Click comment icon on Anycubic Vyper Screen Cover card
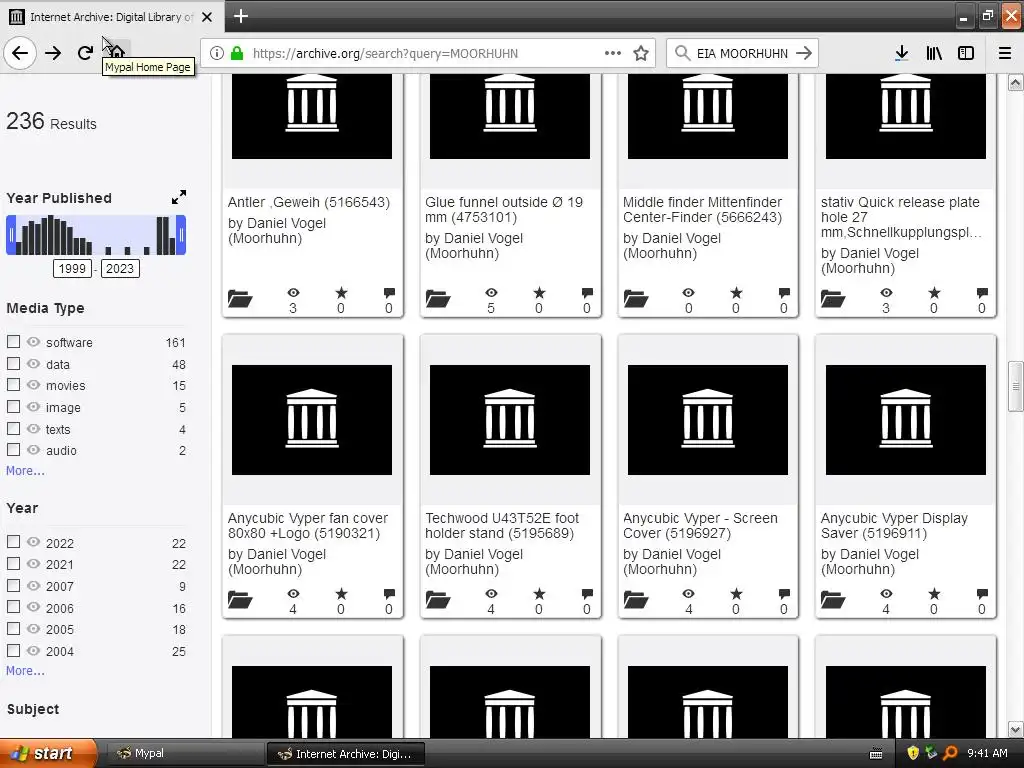The width and height of the screenshot is (1024, 768). (x=784, y=594)
